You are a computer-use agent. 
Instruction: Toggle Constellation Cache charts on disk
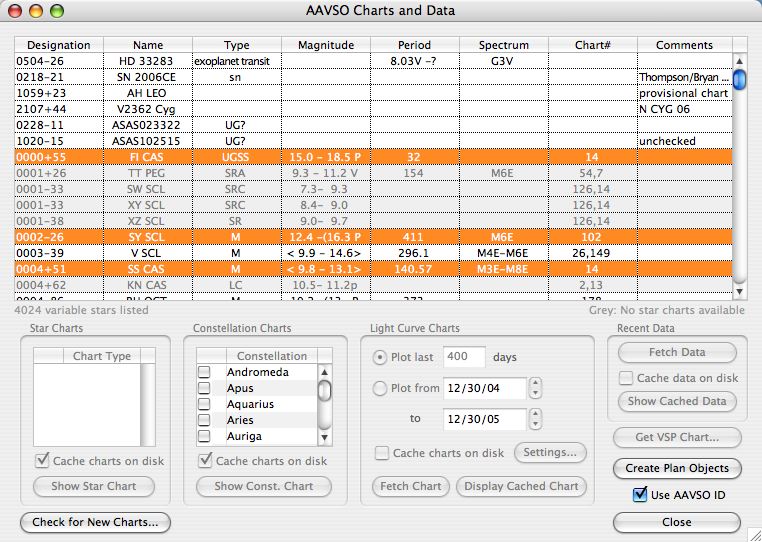click(206, 460)
